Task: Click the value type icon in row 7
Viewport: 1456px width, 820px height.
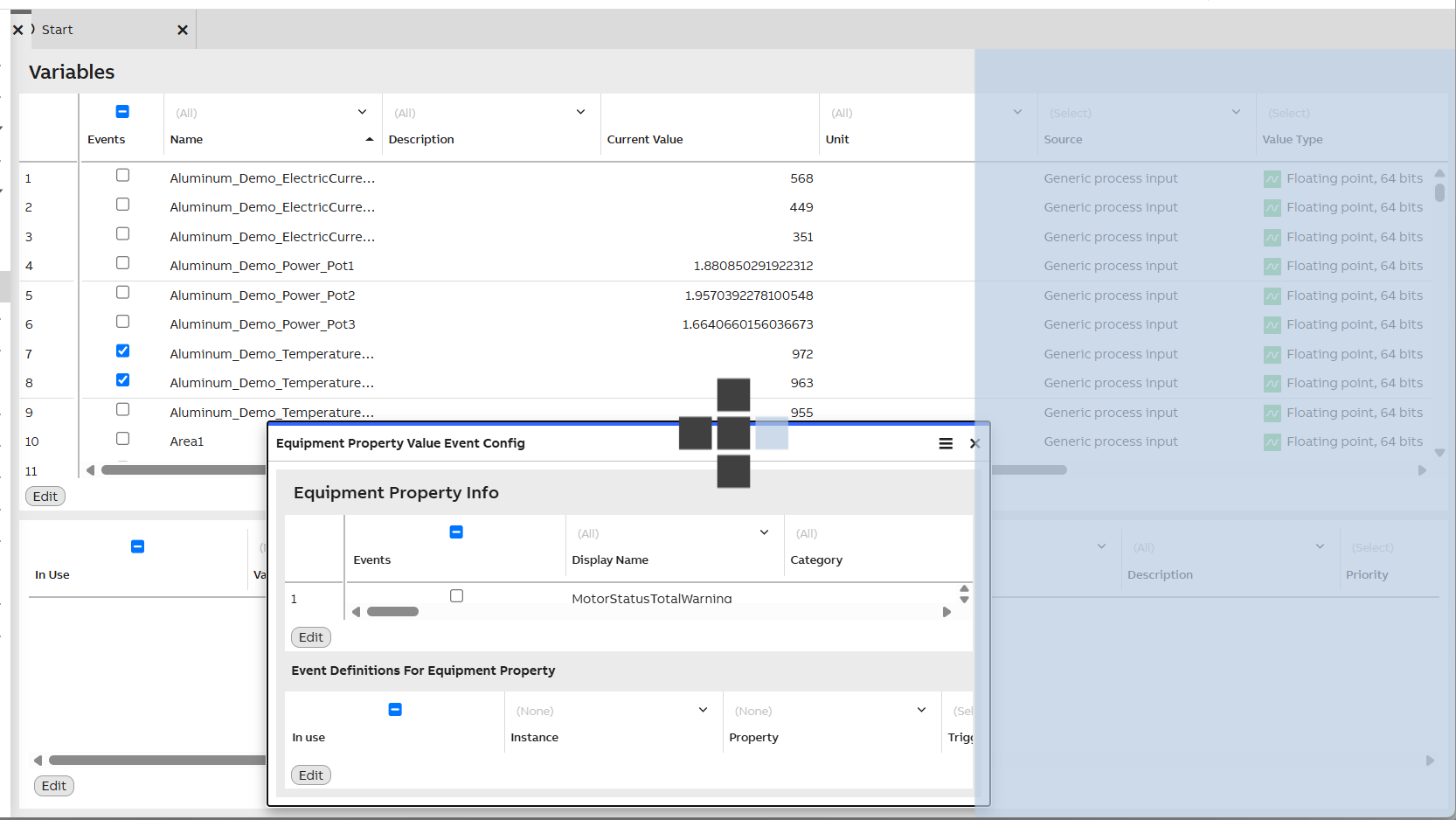Action: tap(1272, 354)
